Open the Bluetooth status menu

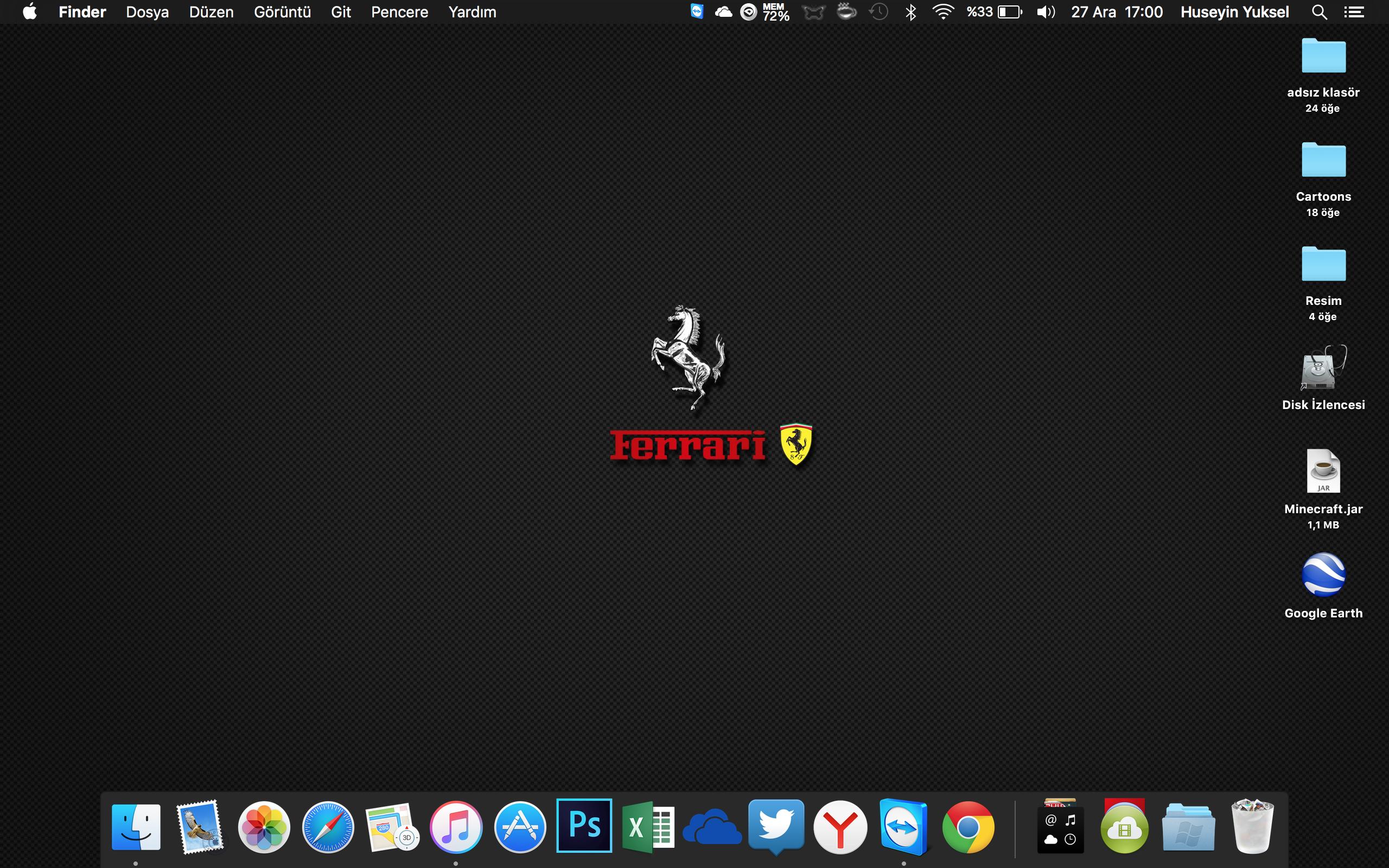click(x=911, y=12)
